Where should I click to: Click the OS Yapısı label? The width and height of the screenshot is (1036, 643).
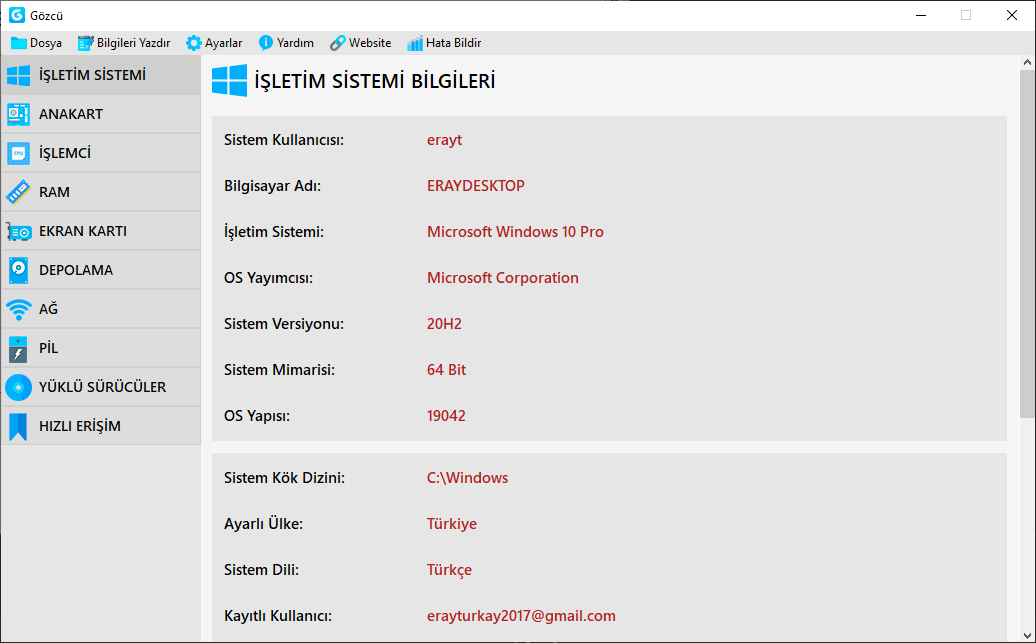point(257,416)
